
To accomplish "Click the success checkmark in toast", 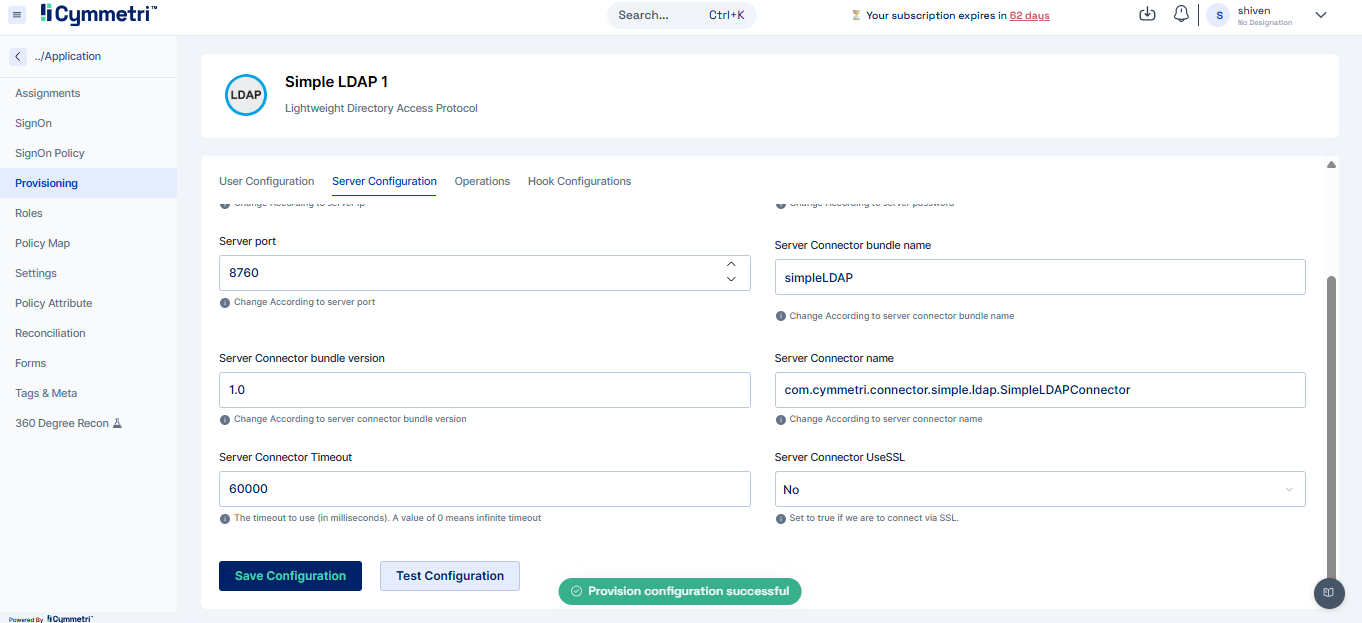I will (x=576, y=591).
